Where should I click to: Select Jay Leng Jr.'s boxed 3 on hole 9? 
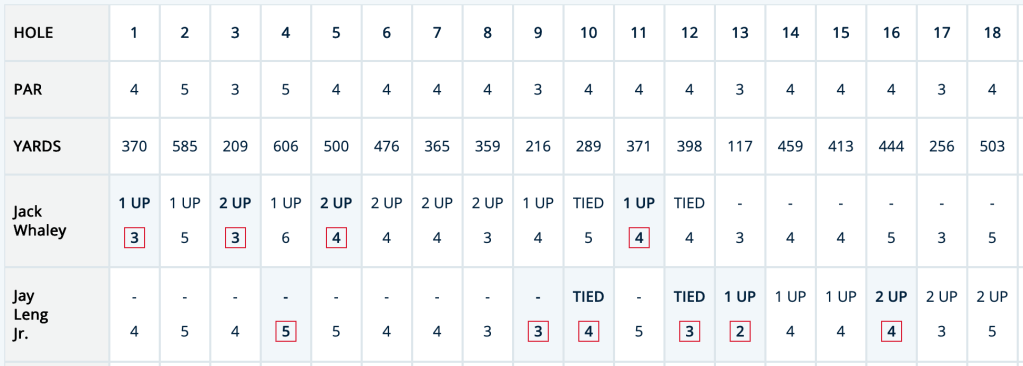[538, 332]
